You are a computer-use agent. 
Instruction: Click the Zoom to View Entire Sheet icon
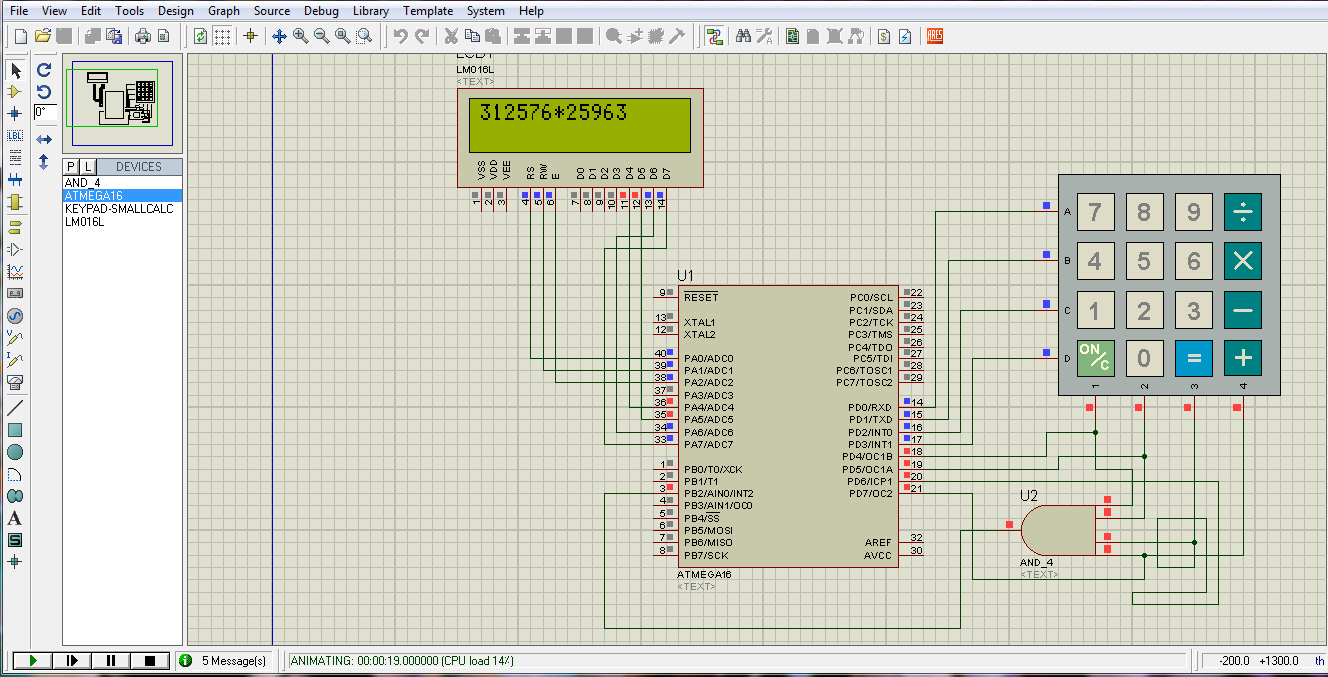tap(343, 36)
